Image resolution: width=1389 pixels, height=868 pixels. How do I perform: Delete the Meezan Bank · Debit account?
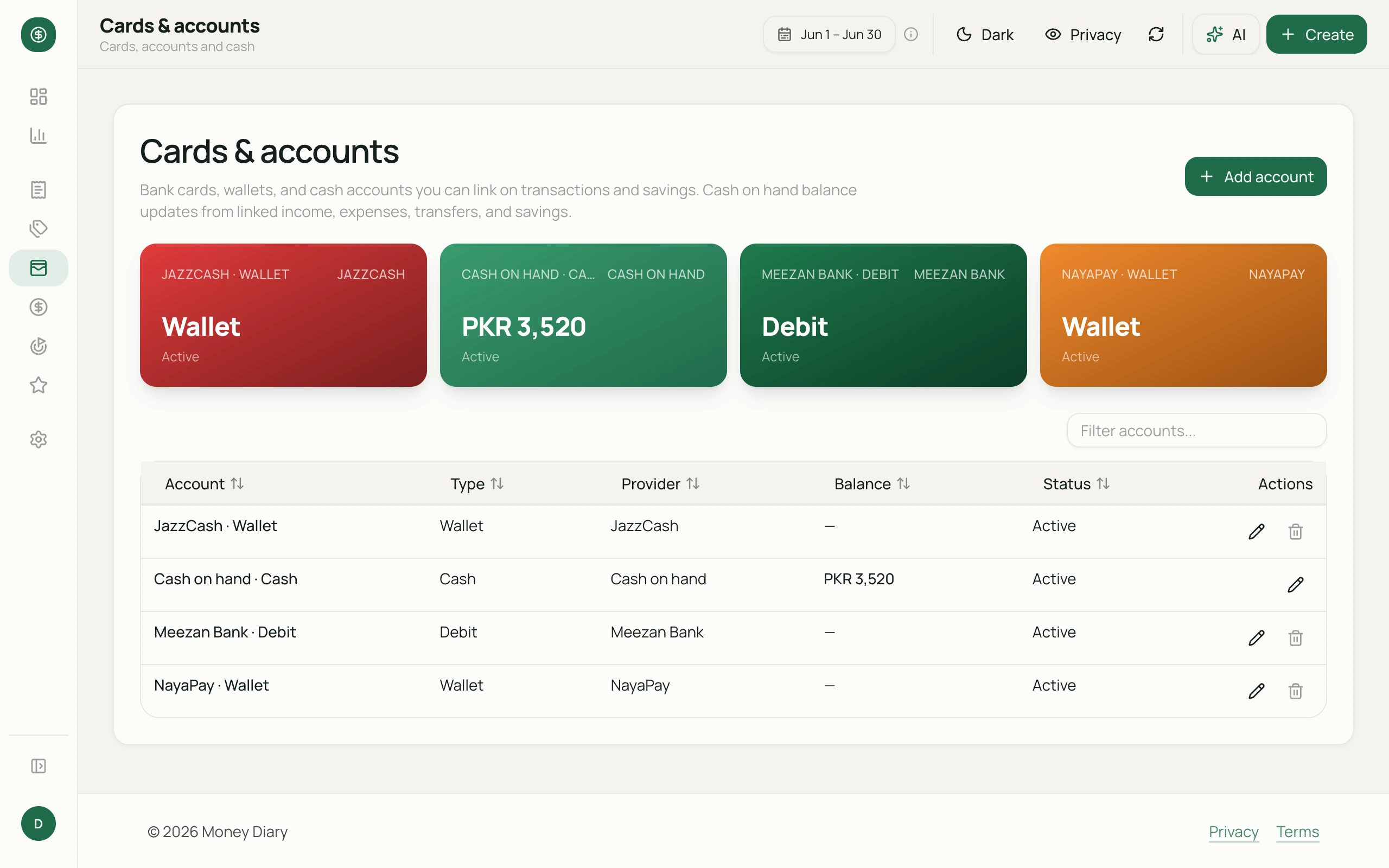point(1296,638)
